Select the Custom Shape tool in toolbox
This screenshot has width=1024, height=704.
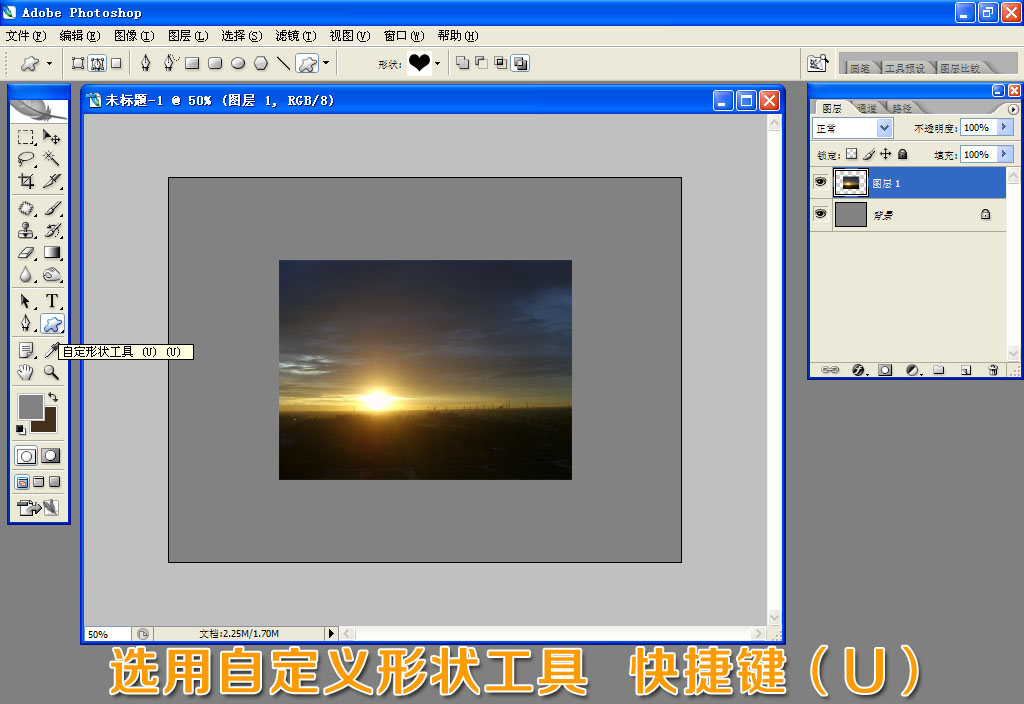click(52, 323)
